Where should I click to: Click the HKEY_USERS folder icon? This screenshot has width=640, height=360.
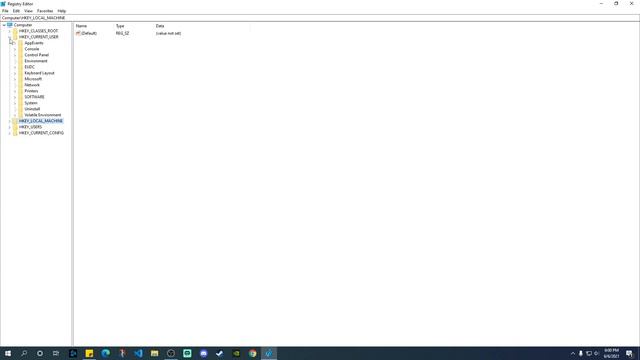tap(15, 127)
